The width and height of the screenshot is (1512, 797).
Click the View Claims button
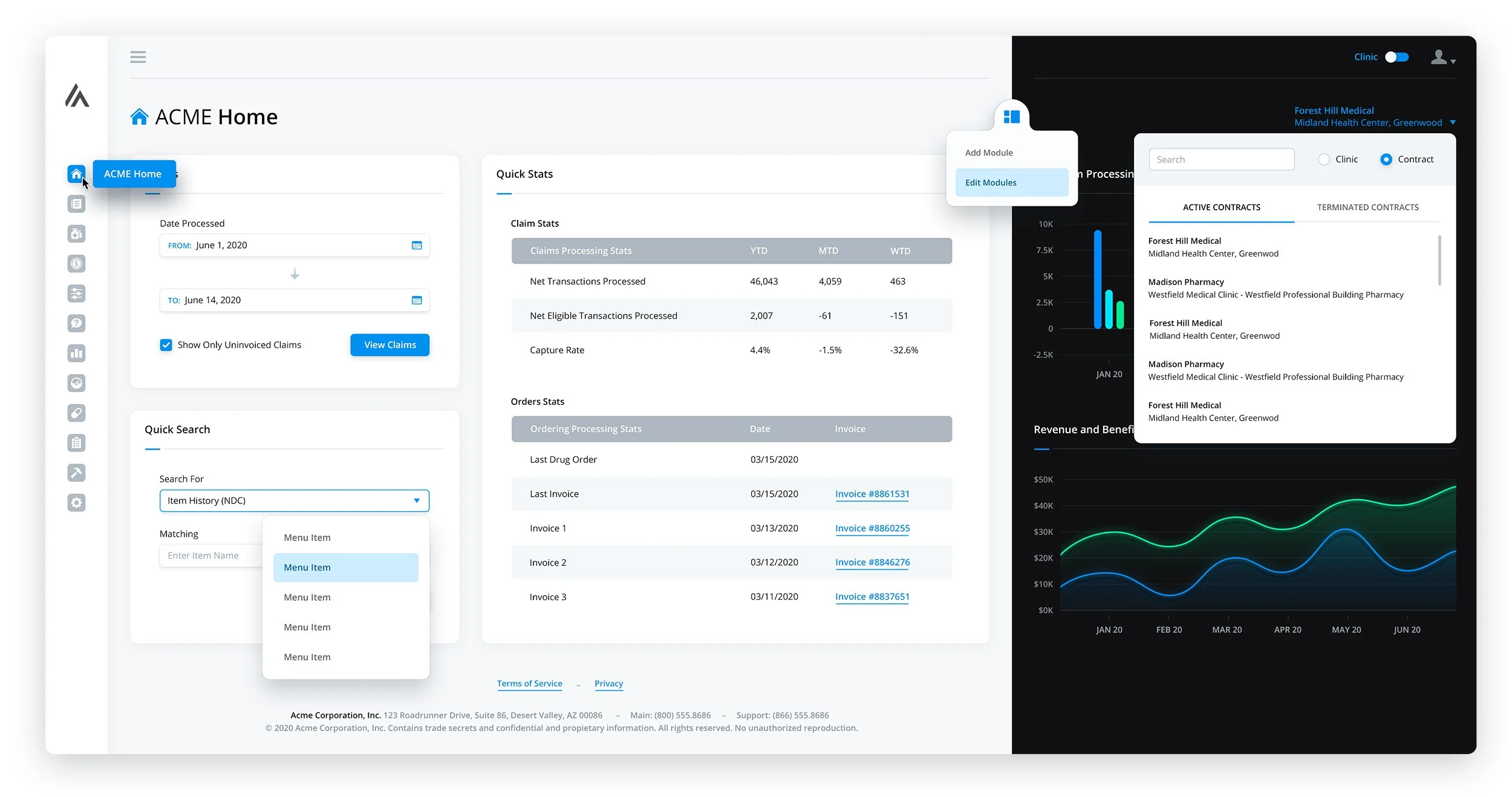(389, 345)
